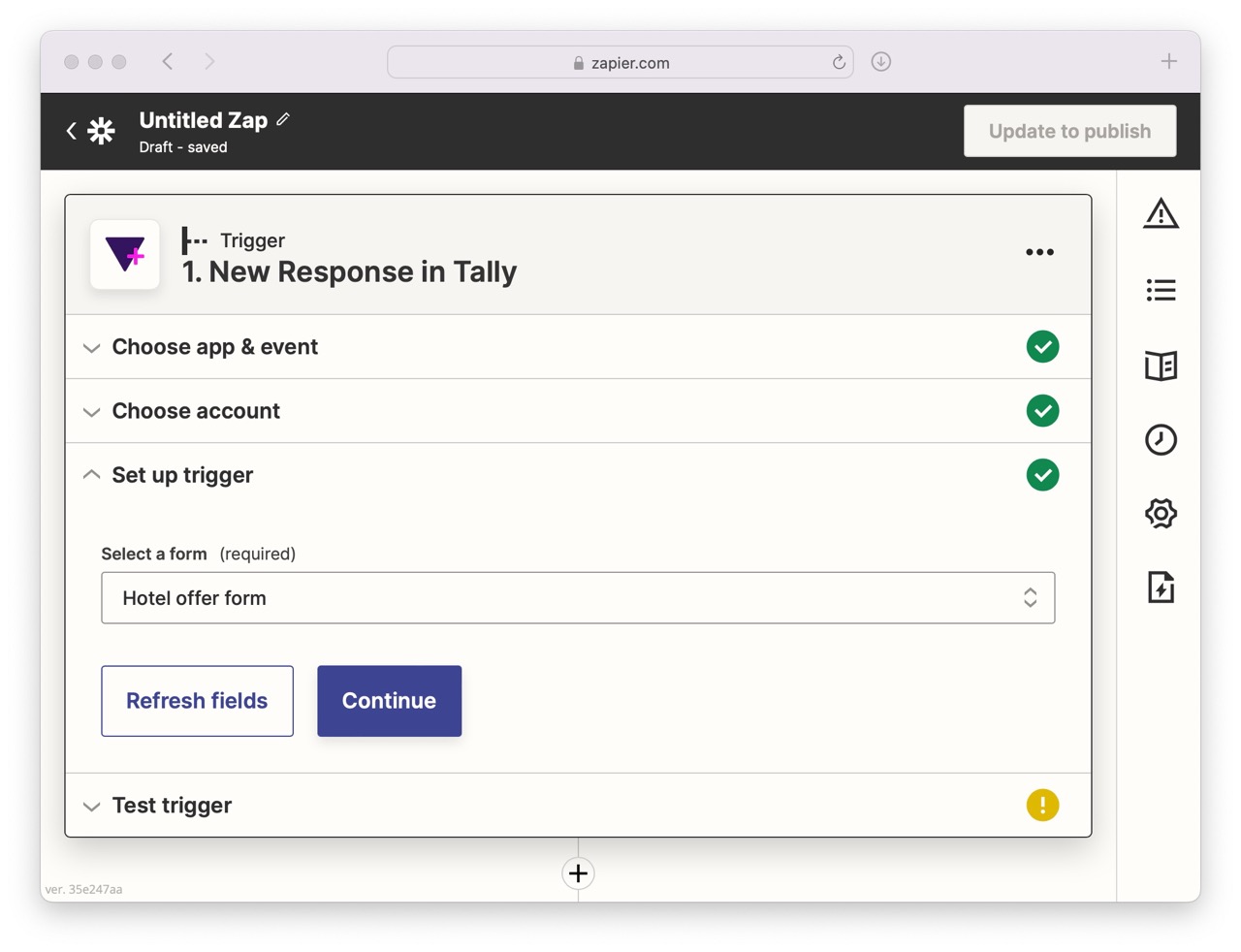Click the Choose app & event green checkmark
The height and width of the screenshot is (952, 1241).
[x=1042, y=347]
